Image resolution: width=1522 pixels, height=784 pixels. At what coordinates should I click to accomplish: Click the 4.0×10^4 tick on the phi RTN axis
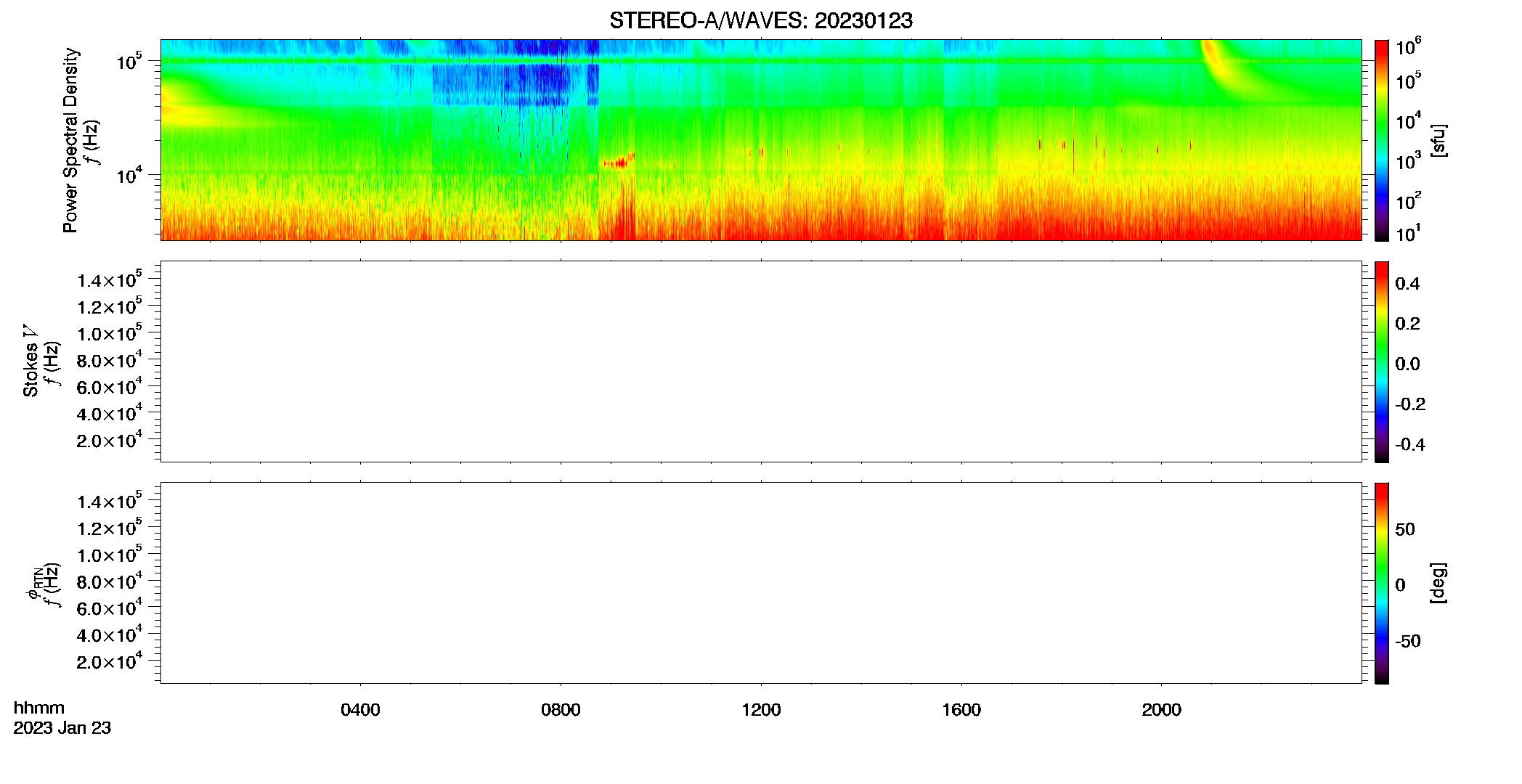pos(110,634)
